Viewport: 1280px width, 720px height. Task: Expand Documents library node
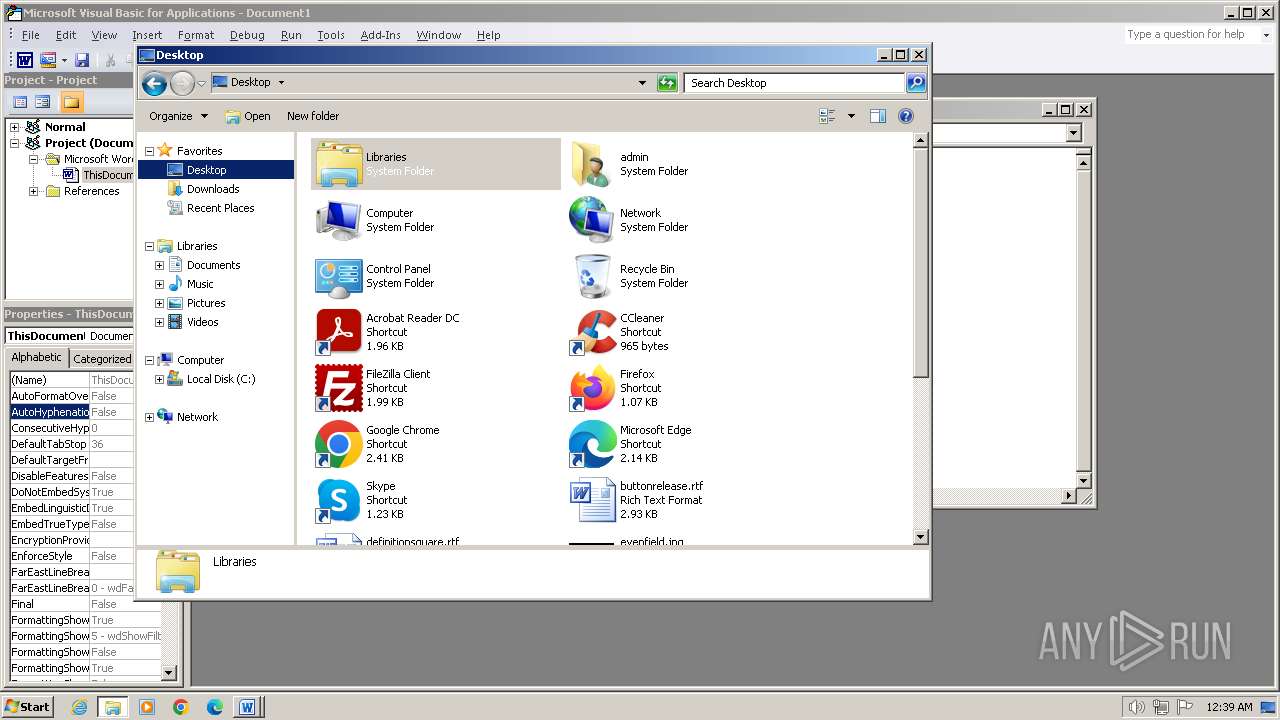click(x=159, y=265)
